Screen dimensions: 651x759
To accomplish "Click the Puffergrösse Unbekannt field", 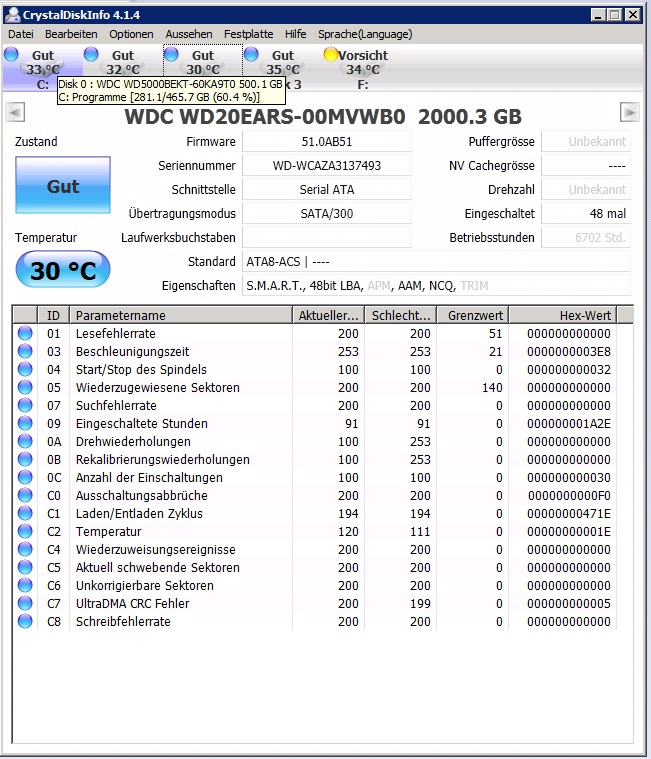I will [586, 142].
